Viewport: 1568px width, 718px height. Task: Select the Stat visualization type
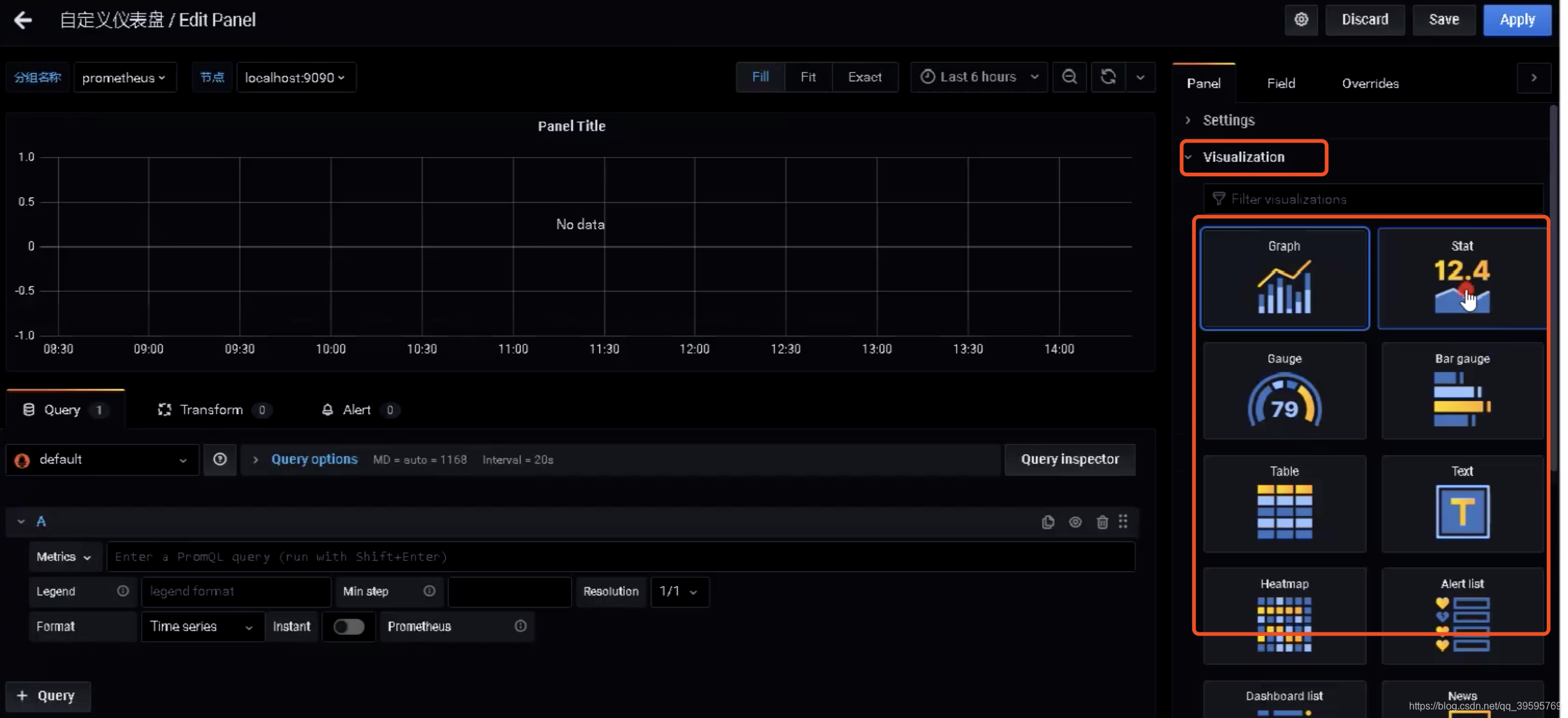1462,278
